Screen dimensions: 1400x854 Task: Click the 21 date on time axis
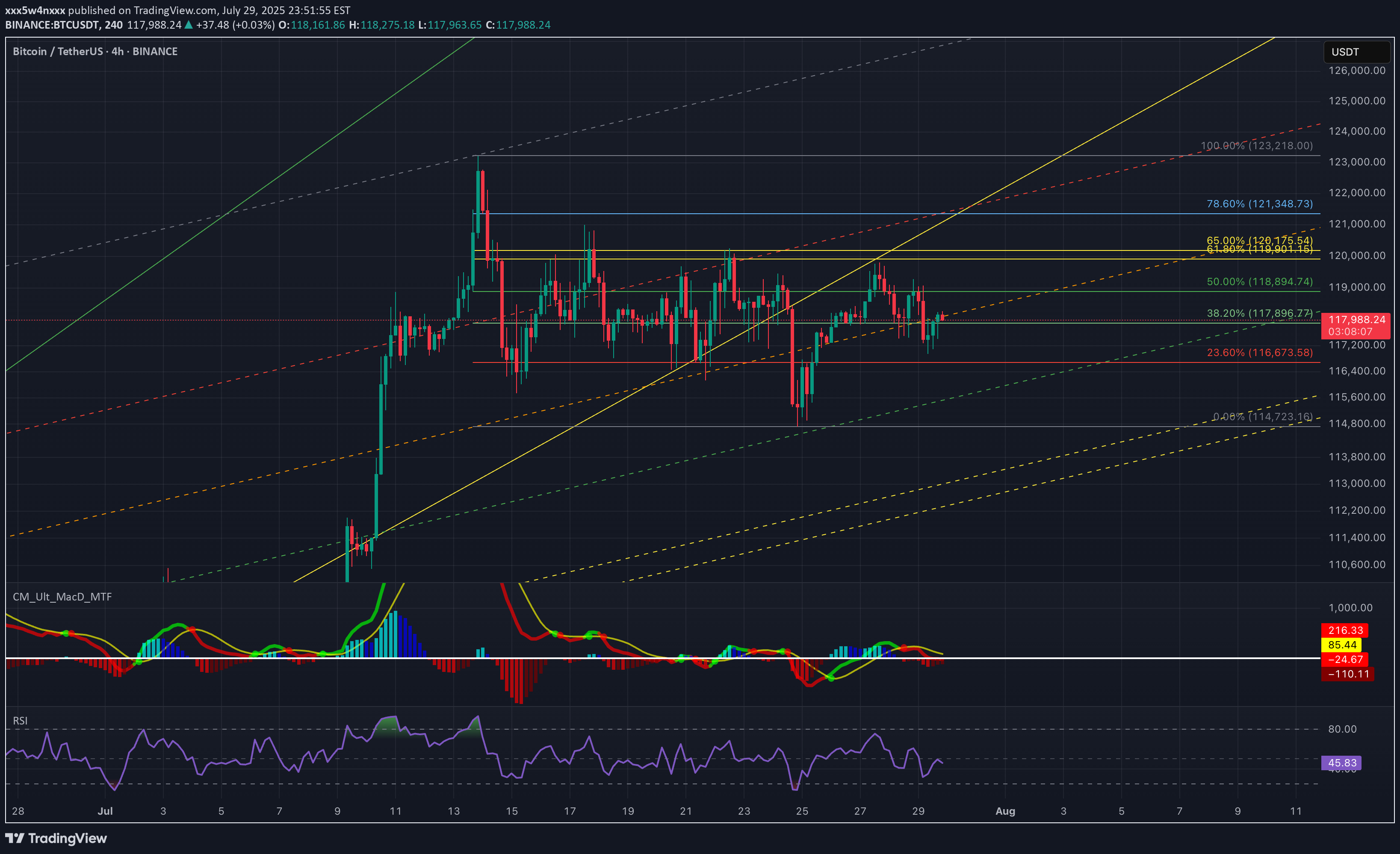click(x=686, y=811)
